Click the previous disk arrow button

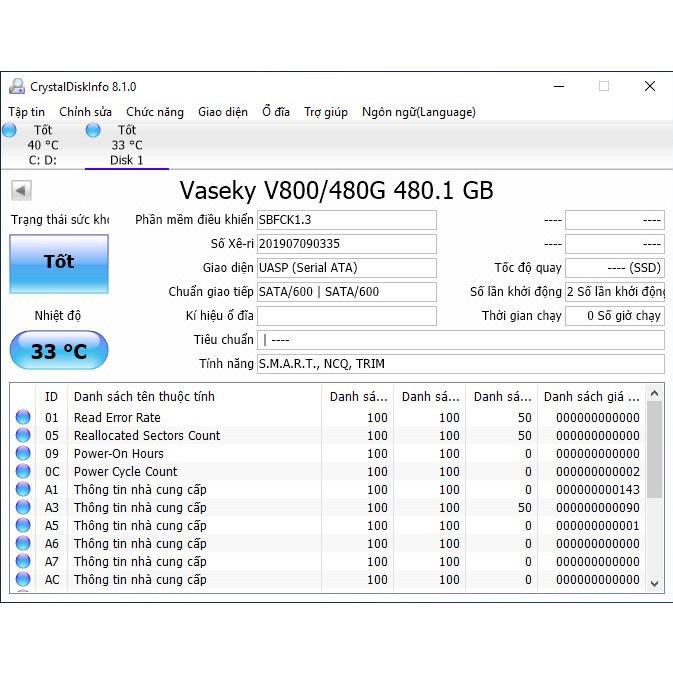point(21,190)
